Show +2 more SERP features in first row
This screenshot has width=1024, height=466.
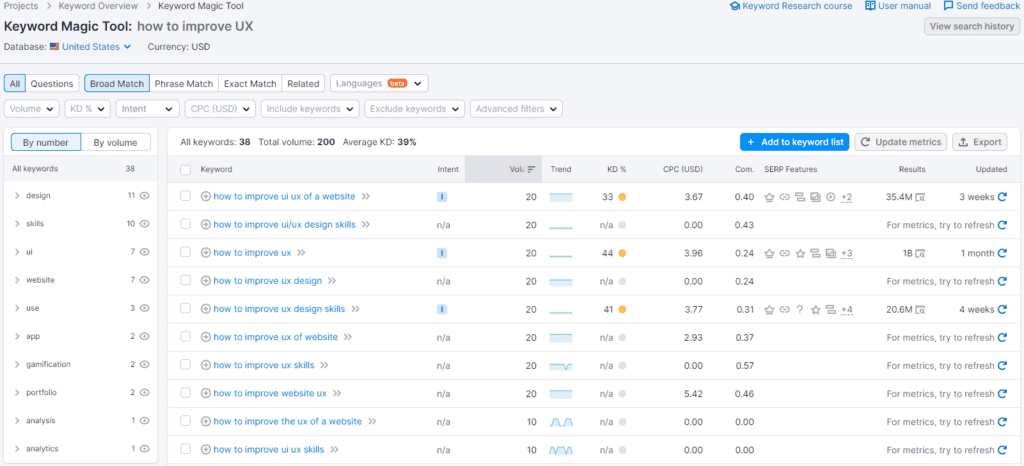pyautogui.click(x=847, y=197)
